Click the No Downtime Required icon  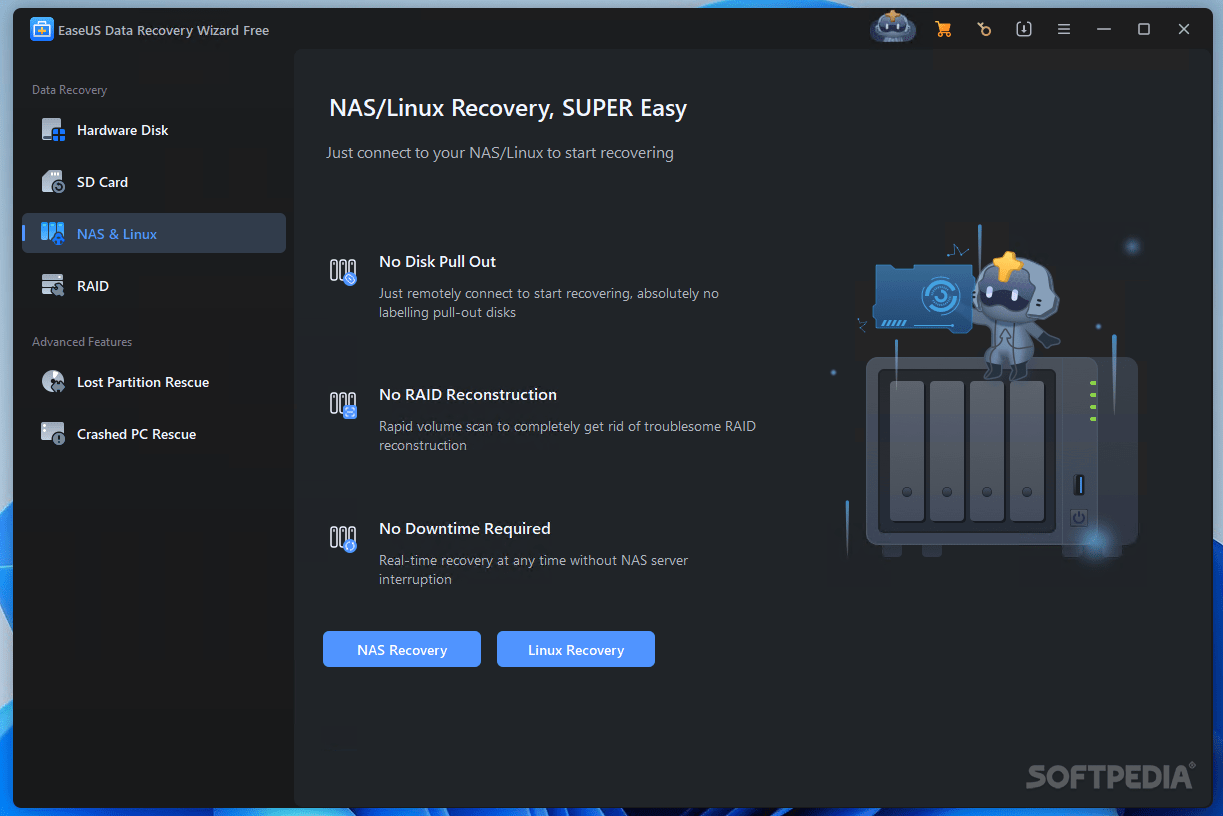(x=343, y=537)
